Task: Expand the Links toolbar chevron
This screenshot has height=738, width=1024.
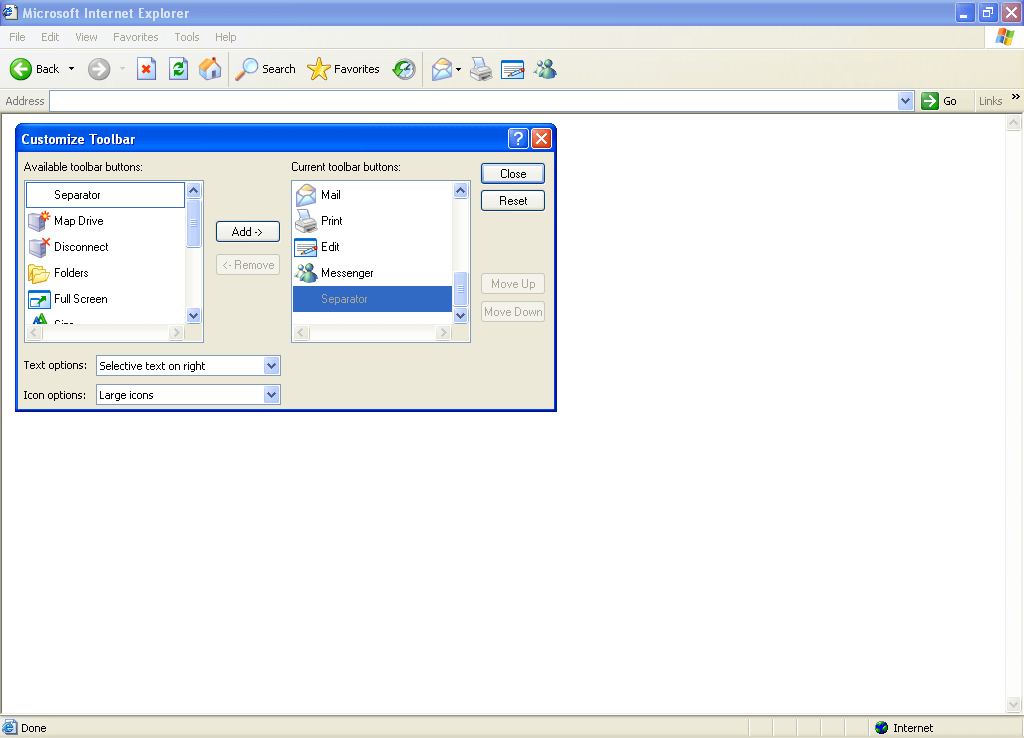Action: (x=1016, y=97)
